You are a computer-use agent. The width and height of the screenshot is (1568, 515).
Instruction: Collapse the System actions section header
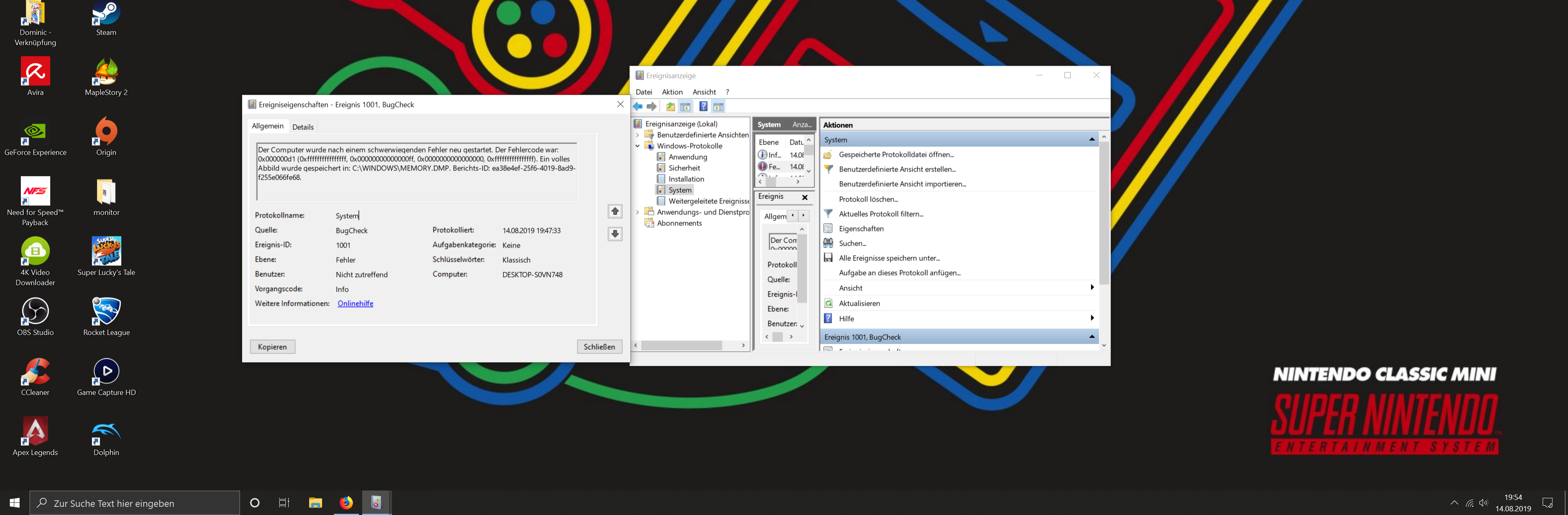(1091, 140)
